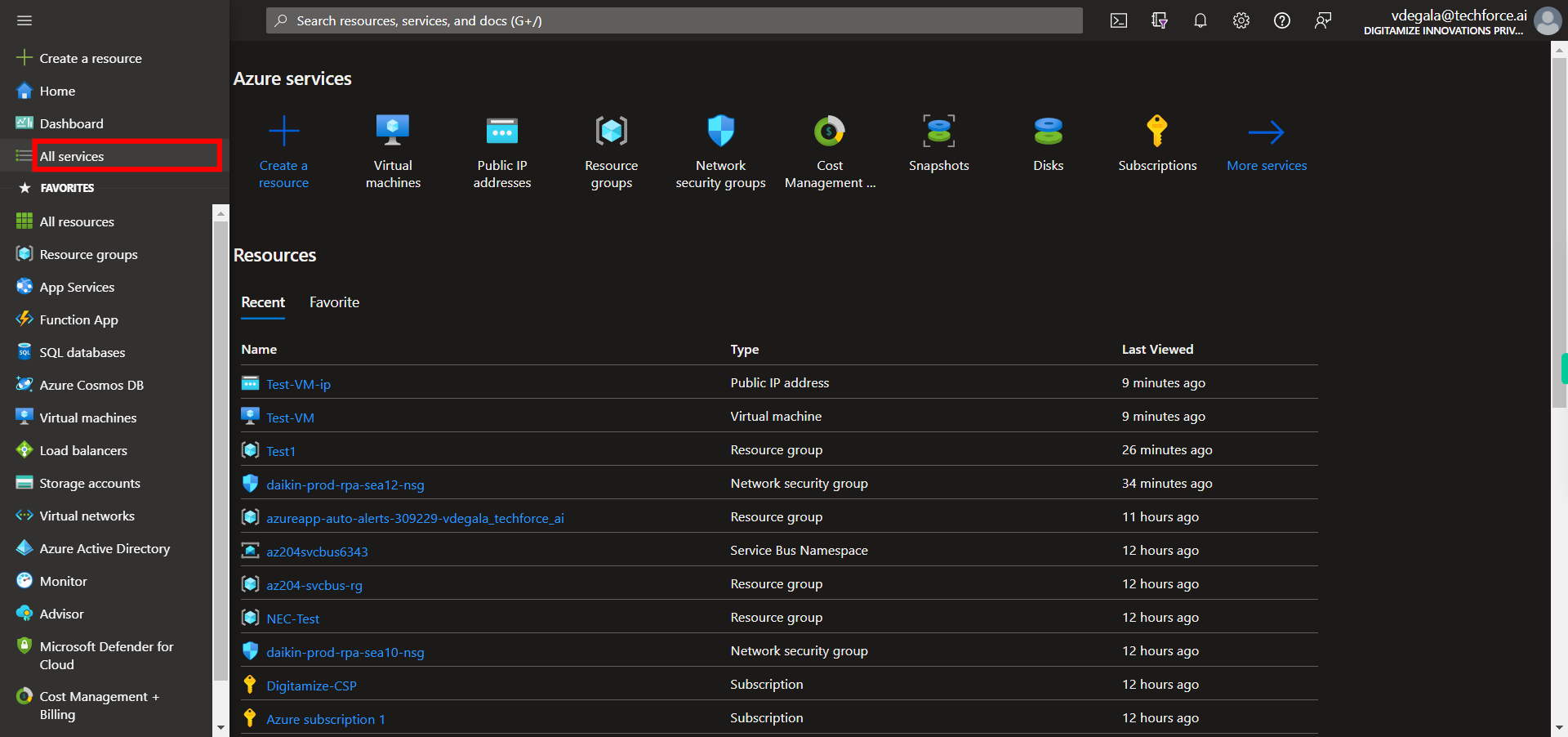Open daikin-prod-rpa-sea10-nsg link

[x=345, y=652]
